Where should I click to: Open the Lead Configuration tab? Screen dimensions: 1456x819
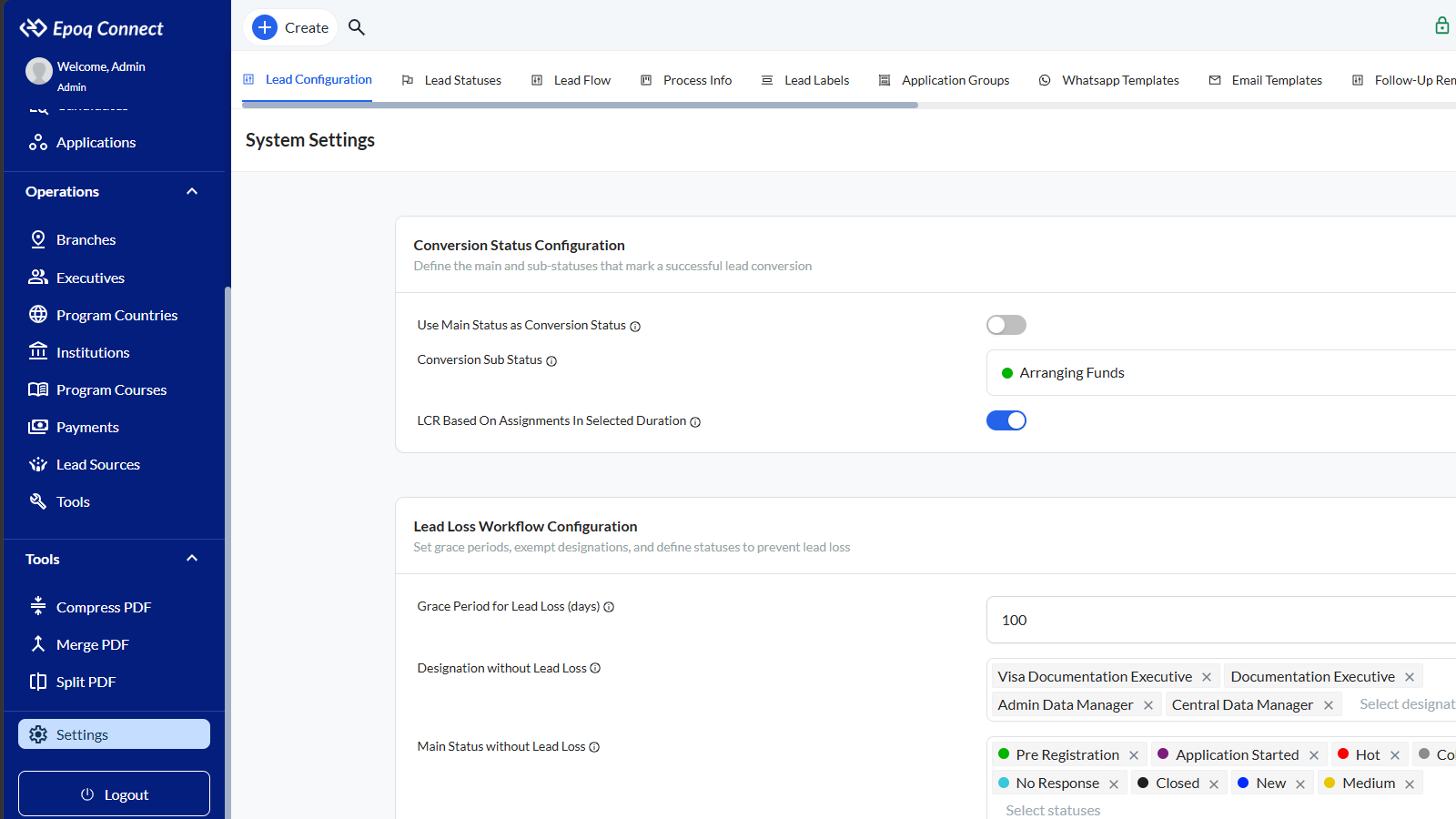point(308,79)
